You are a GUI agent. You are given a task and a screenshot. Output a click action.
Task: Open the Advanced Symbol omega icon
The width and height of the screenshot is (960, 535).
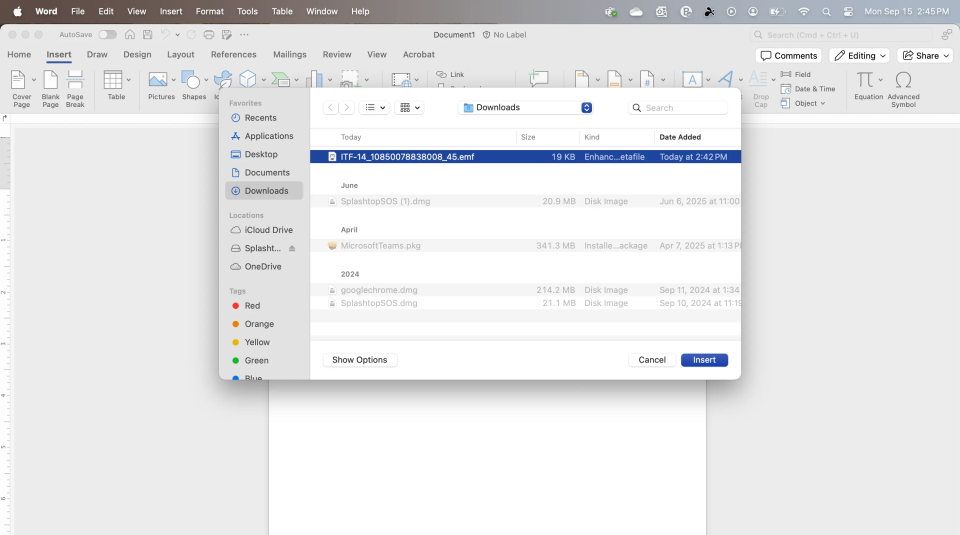tap(903, 81)
